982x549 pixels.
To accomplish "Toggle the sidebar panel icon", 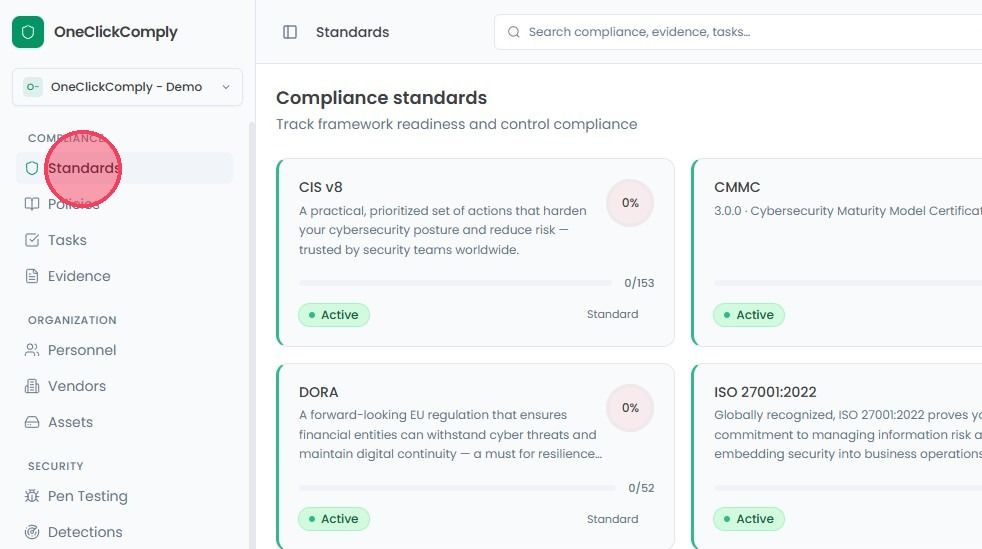I will click(x=290, y=32).
